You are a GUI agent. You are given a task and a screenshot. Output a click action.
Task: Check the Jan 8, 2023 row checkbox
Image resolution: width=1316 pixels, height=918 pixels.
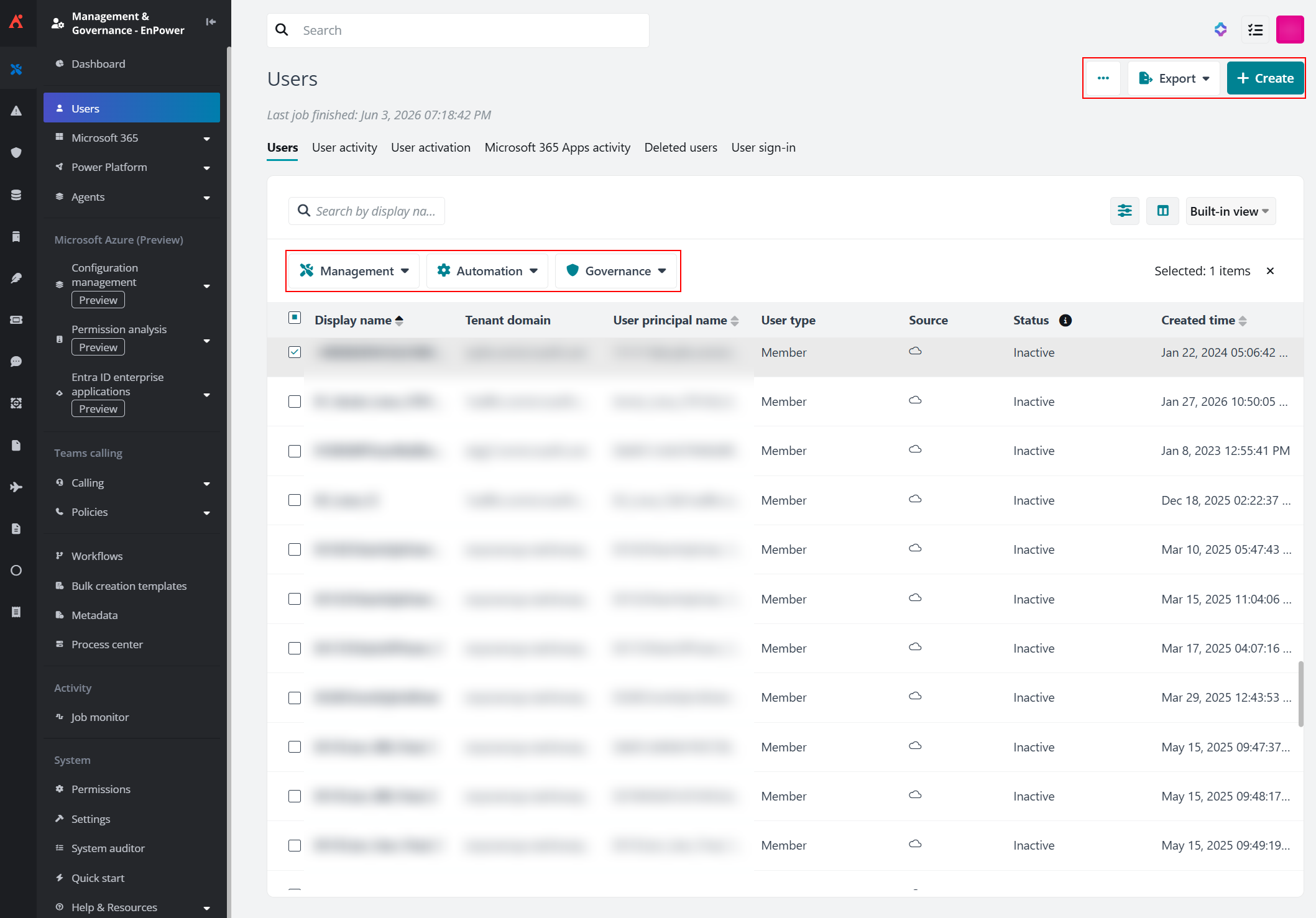pos(295,451)
